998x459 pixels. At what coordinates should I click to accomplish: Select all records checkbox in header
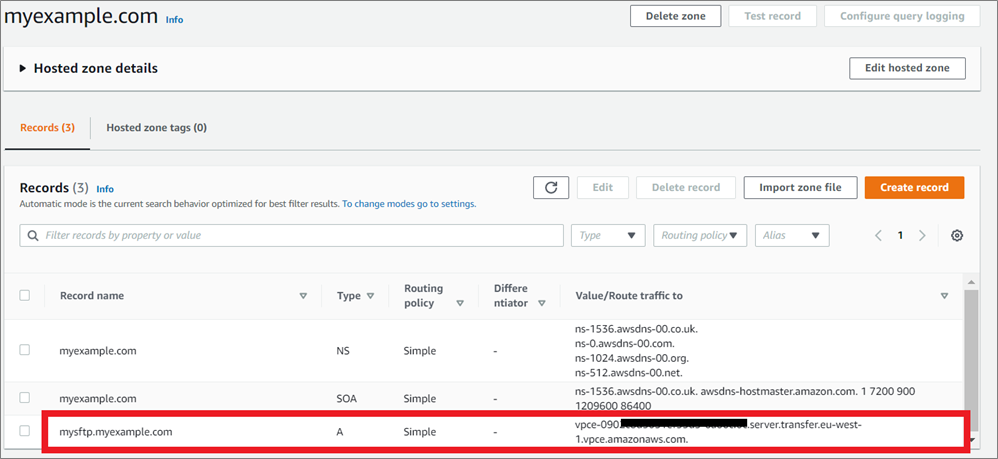tap(24, 295)
